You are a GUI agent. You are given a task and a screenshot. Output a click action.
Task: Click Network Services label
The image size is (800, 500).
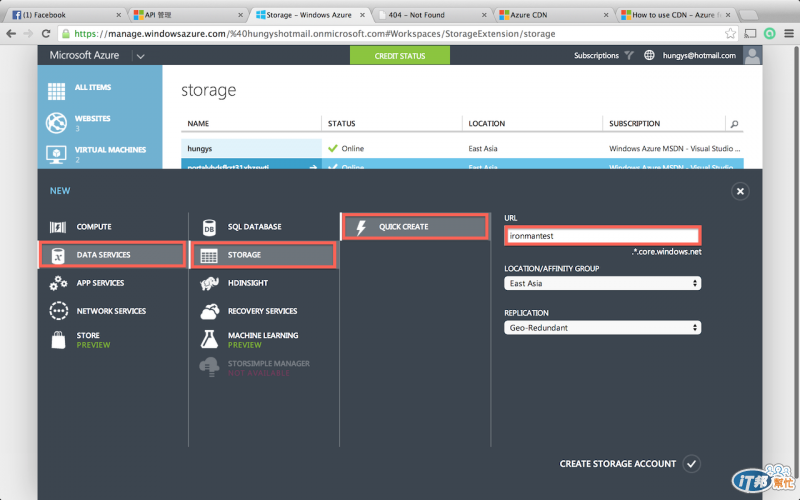coord(111,311)
